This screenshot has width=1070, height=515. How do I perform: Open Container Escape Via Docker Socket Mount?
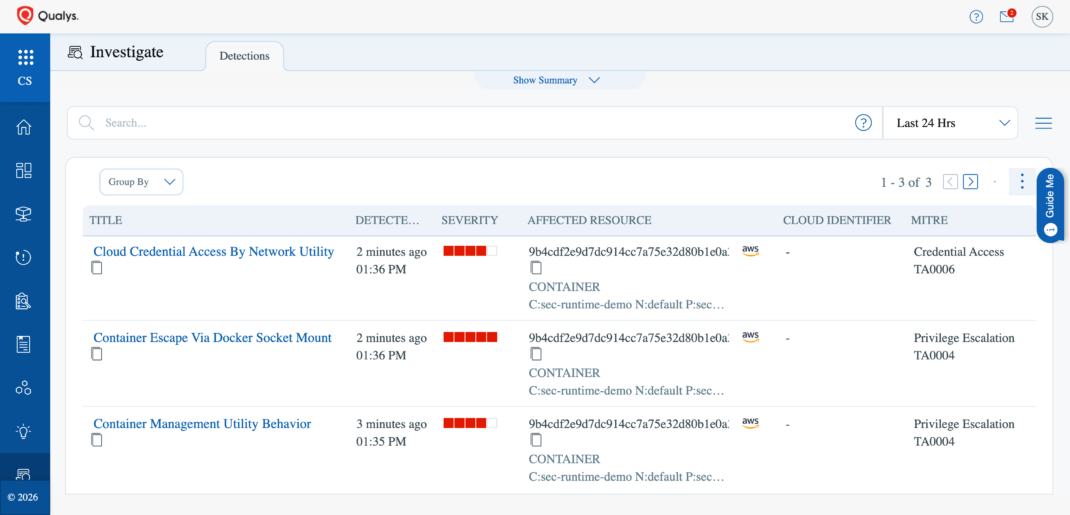tap(212, 338)
